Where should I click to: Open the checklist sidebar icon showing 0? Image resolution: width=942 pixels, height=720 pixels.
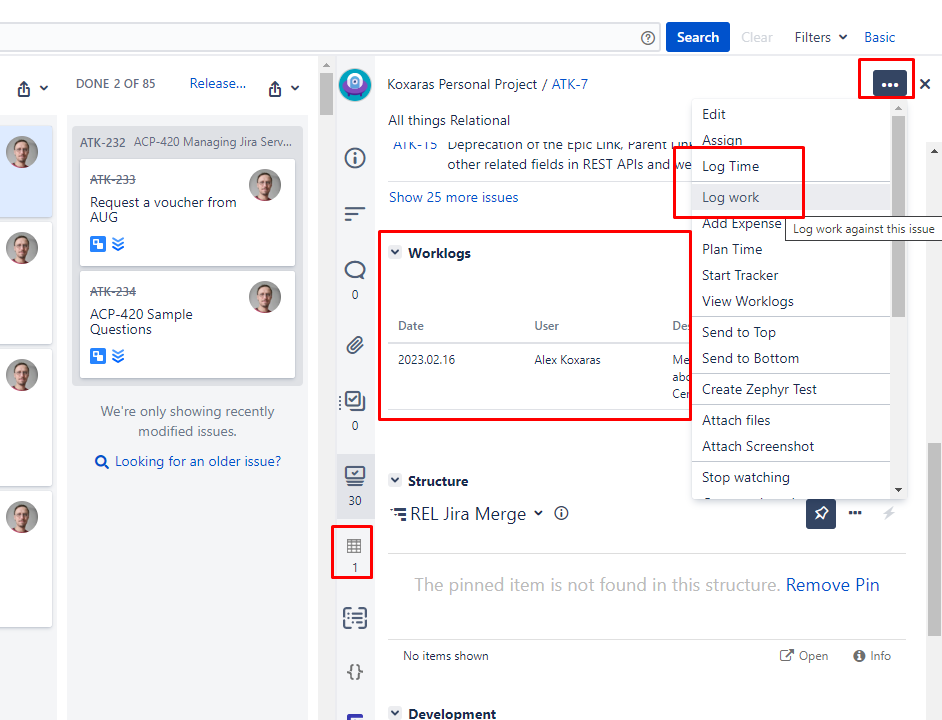point(355,401)
